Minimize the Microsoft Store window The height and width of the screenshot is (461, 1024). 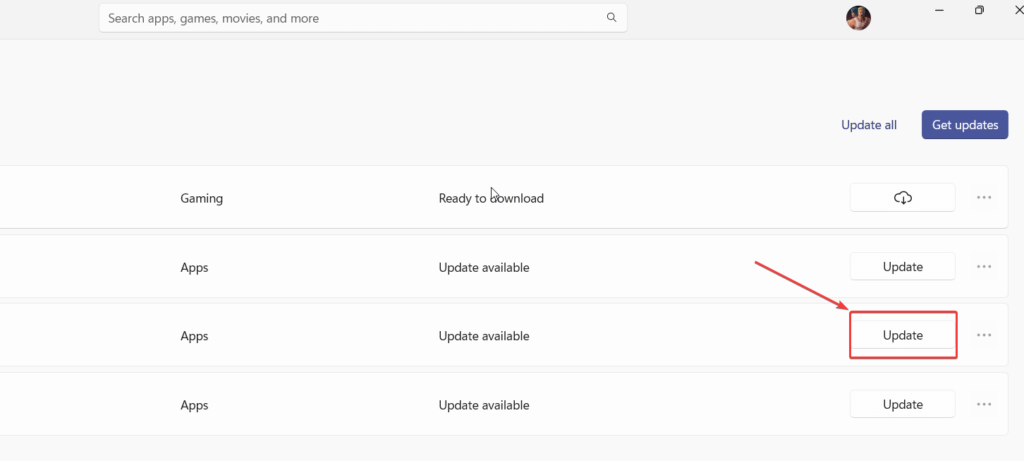[x=938, y=10]
